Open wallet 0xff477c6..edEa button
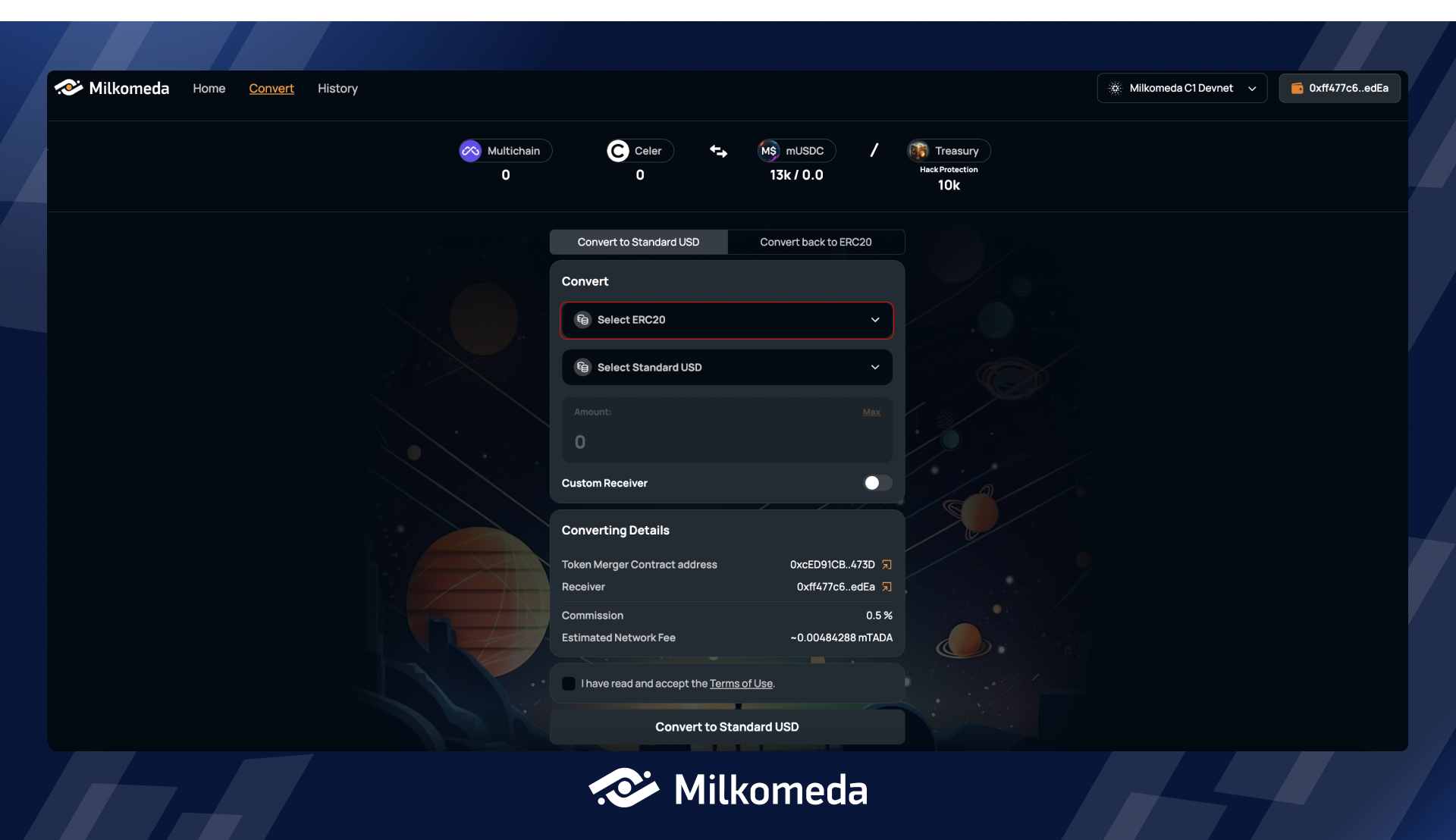 1339,88
